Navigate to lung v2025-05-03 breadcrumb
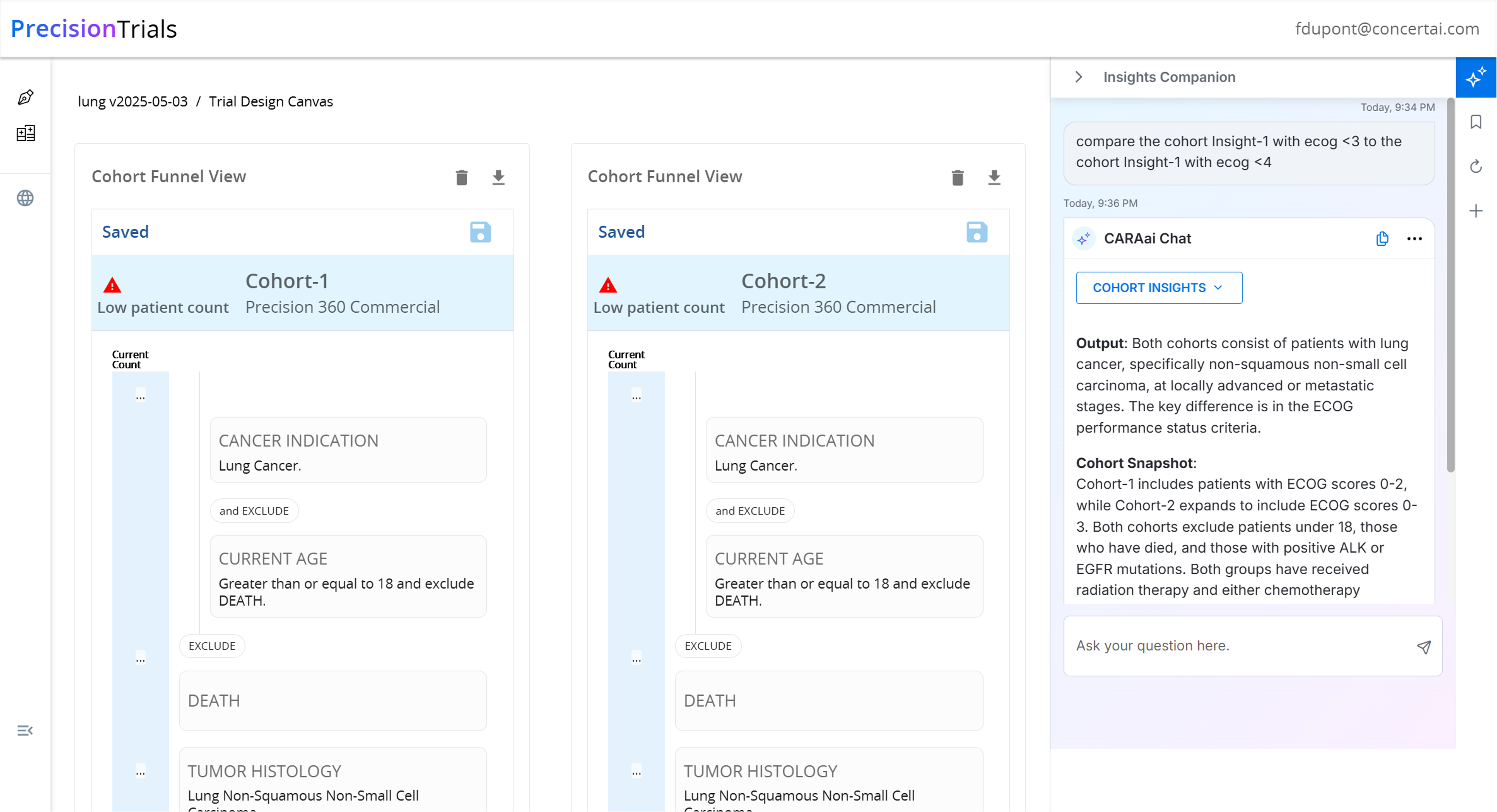Image resolution: width=1497 pixels, height=812 pixels. click(132, 102)
